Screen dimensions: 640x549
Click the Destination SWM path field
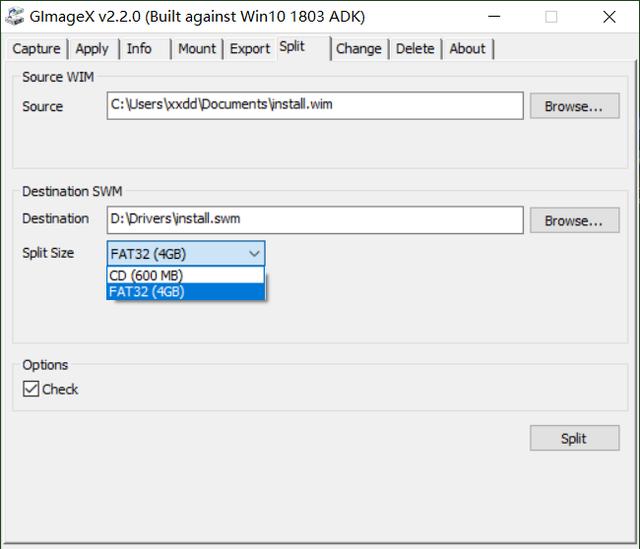315,220
